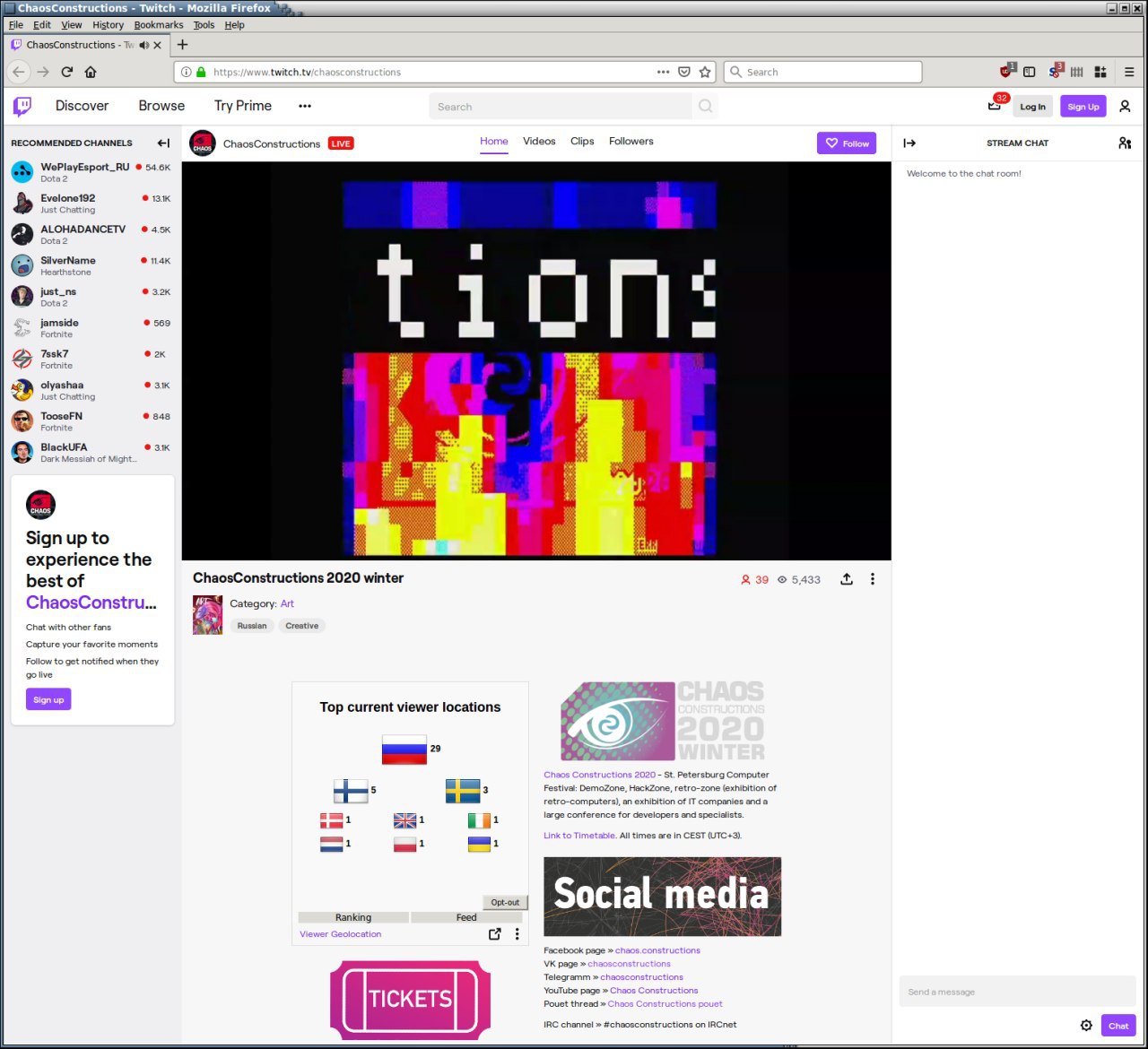Open the Tools menu
Screen dimensions: 1148x1049
(204, 25)
